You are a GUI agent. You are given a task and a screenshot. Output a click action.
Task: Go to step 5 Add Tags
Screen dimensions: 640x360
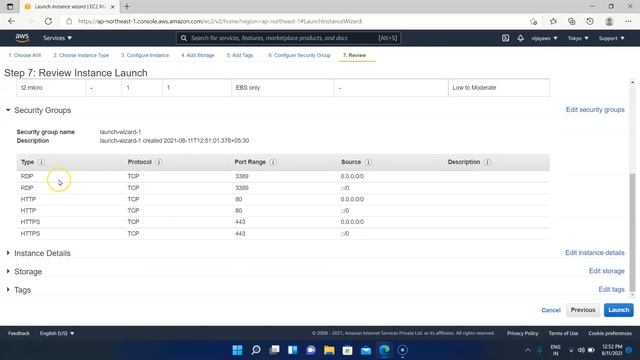pyautogui.click(x=240, y=55)
